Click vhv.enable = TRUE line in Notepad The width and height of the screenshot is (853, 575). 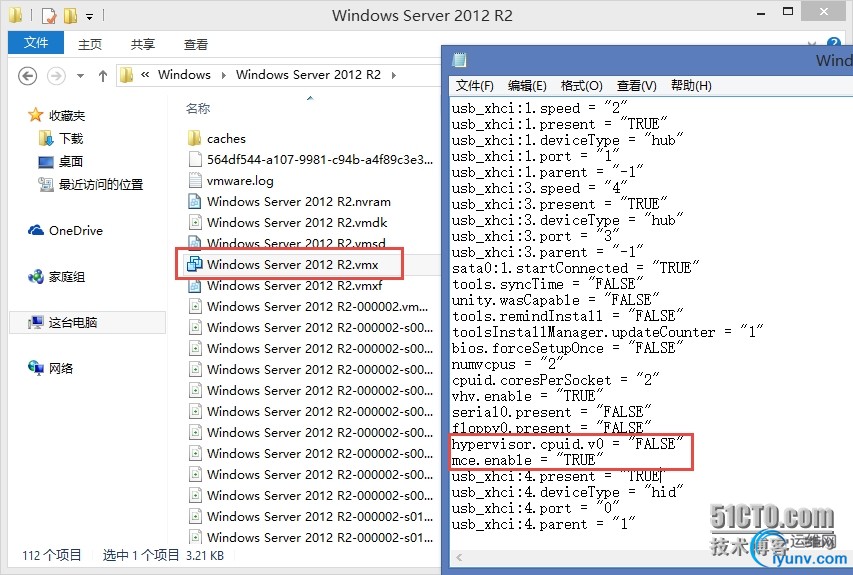click(x=528, y=396)
